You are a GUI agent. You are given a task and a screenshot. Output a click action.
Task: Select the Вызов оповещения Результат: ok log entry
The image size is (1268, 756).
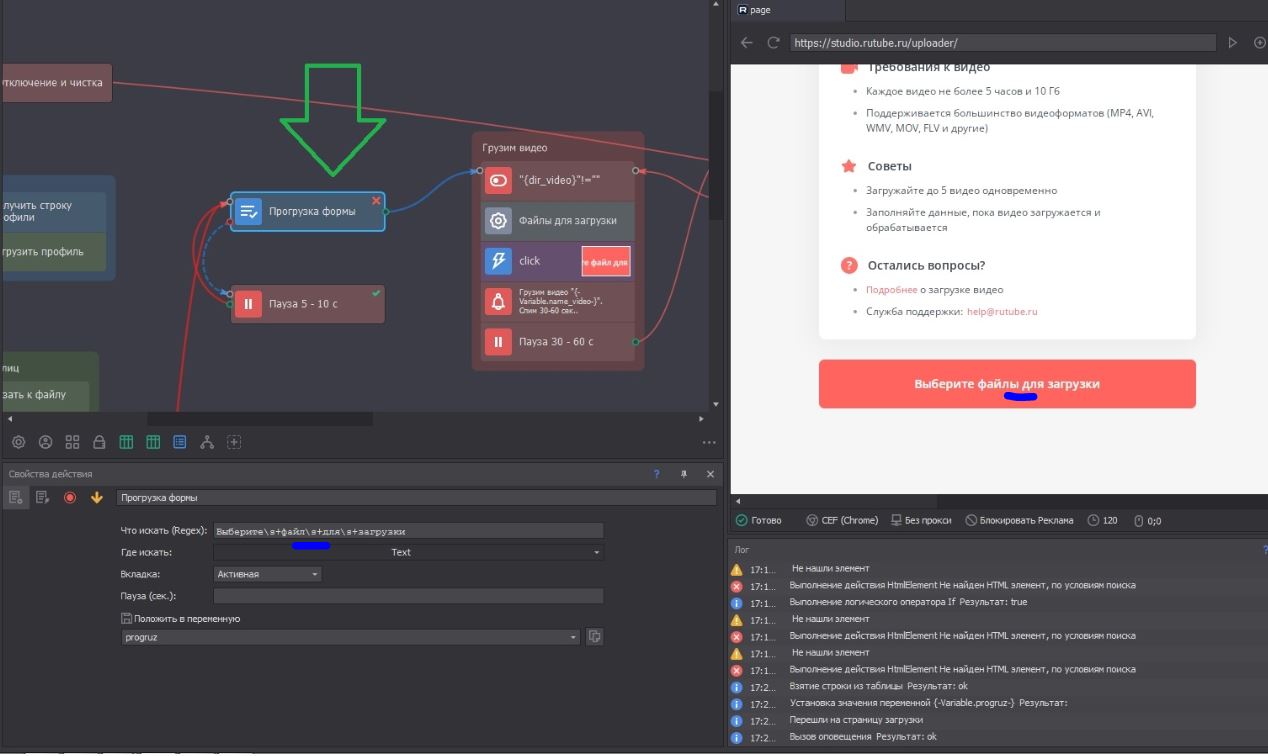point(998,737)
